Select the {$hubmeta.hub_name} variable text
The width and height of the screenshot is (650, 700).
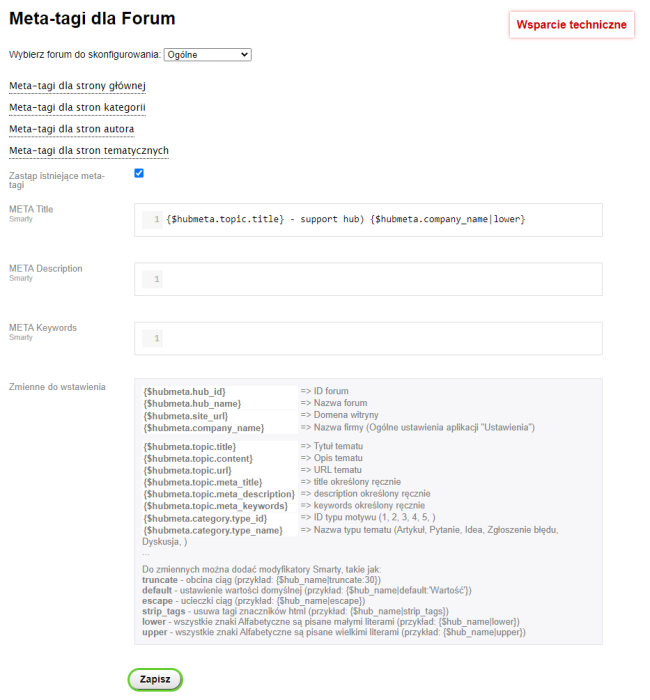[192, 403]
